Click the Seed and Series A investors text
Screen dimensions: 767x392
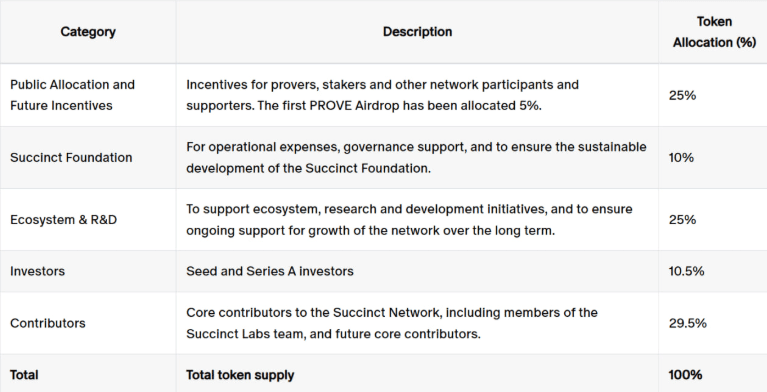tap(270, 271)
